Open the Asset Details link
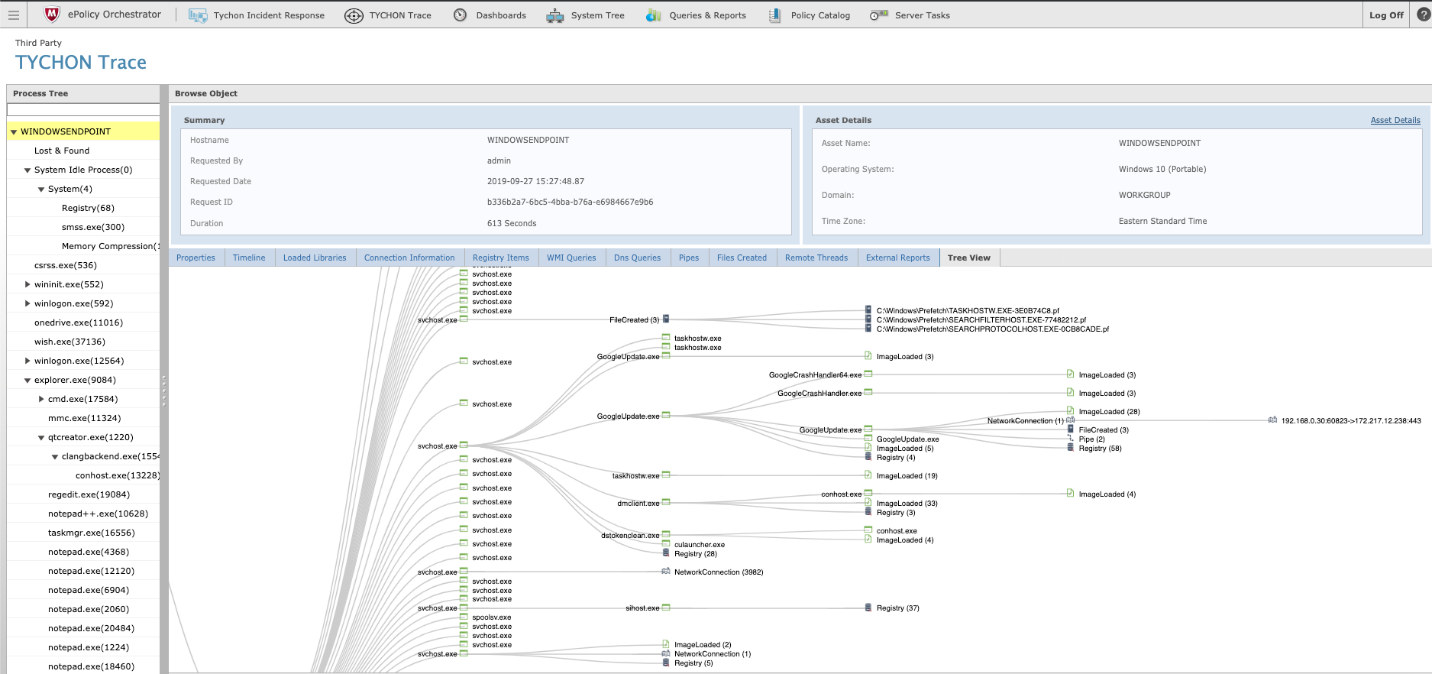 [x=1395, y=120]
